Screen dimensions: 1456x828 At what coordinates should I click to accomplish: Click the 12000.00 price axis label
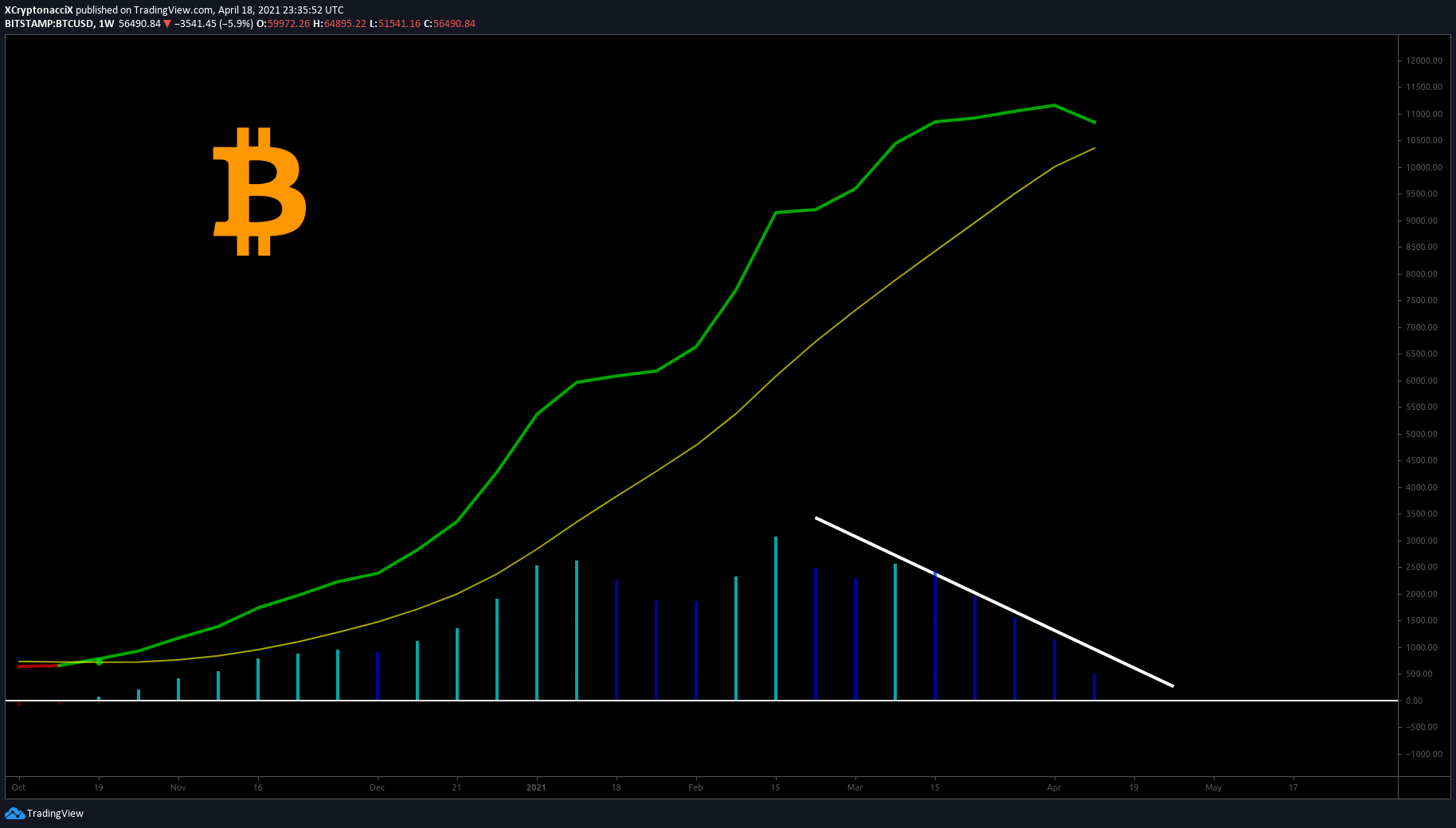(x=1424, y=61)
